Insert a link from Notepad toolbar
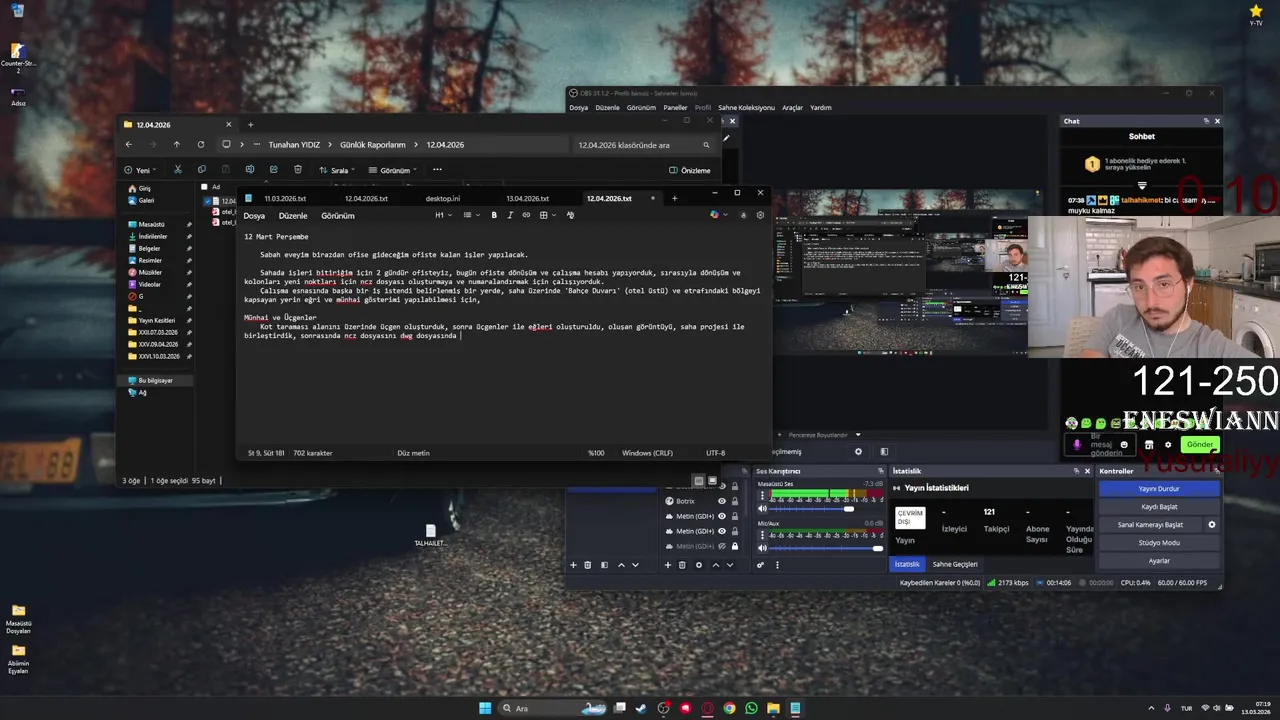This screenshot has height=720, width=1280. point(526,215)
